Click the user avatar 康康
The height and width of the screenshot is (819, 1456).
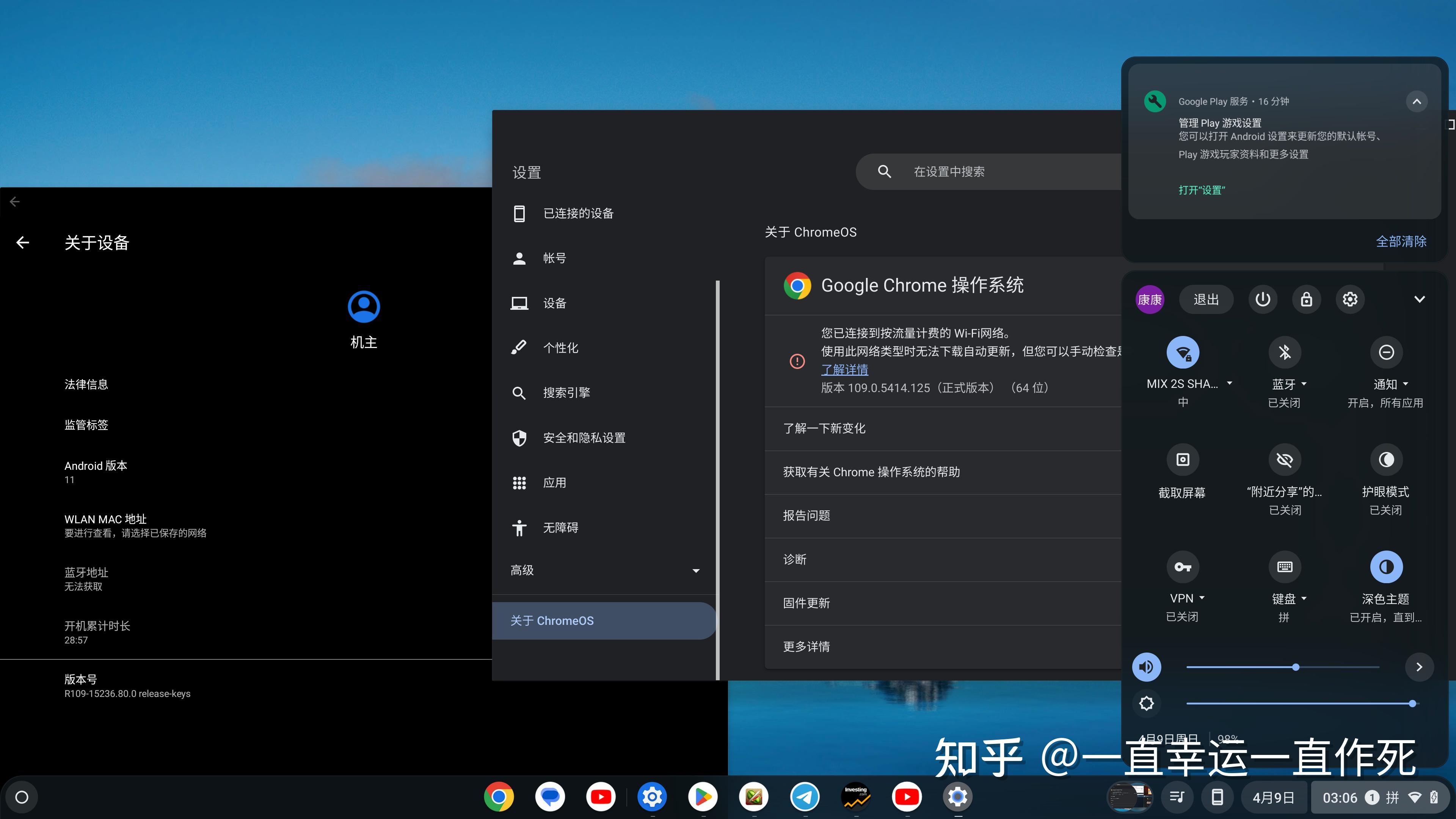coord(1150,299)
